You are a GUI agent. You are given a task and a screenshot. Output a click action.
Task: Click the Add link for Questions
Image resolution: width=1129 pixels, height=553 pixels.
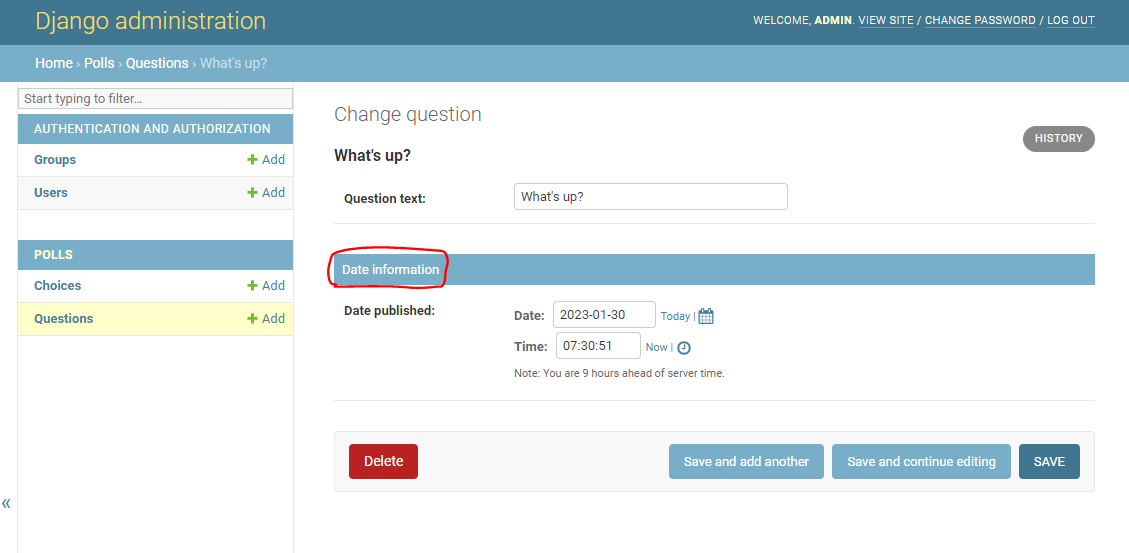266,318
